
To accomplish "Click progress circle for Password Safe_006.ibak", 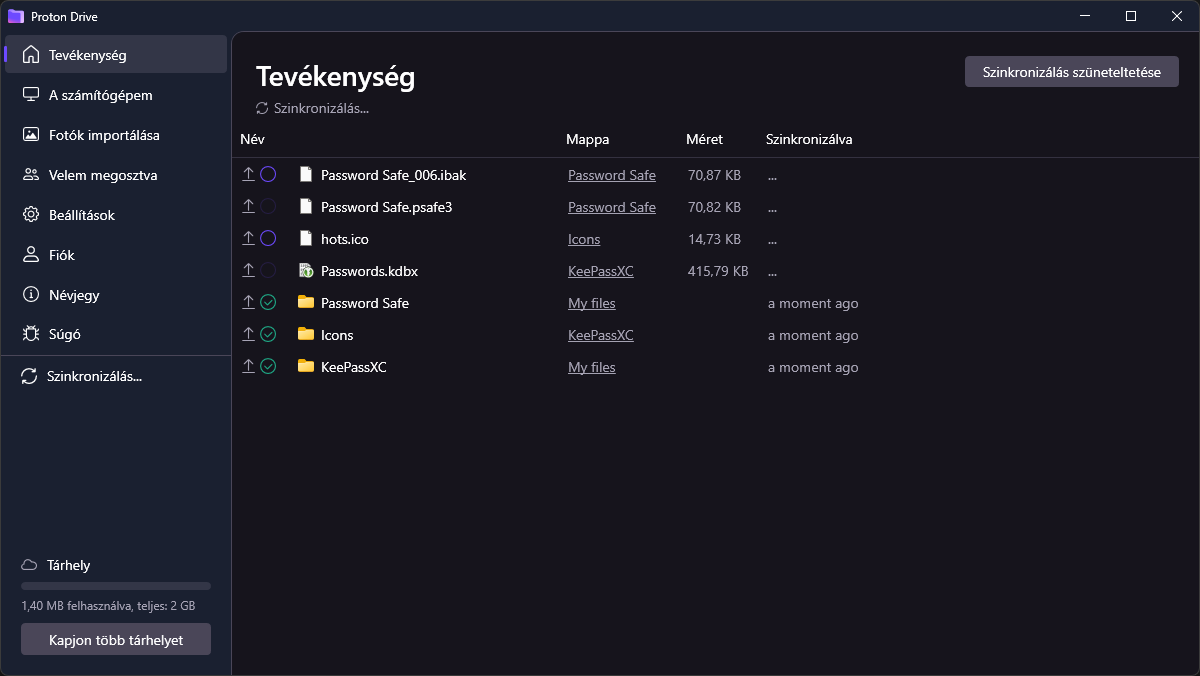I will [268, 175].
